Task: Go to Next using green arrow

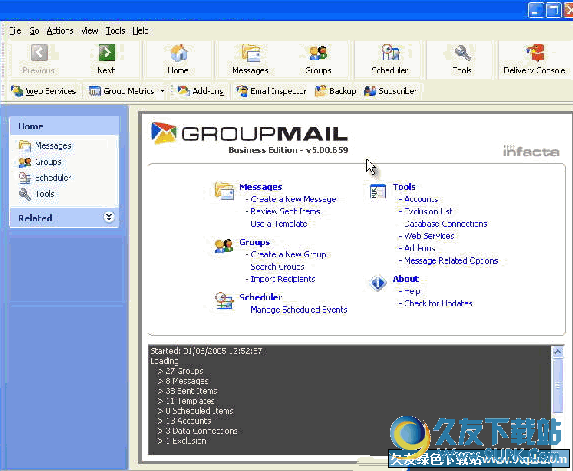Action: pyautogui.click(x=106, y=53)
